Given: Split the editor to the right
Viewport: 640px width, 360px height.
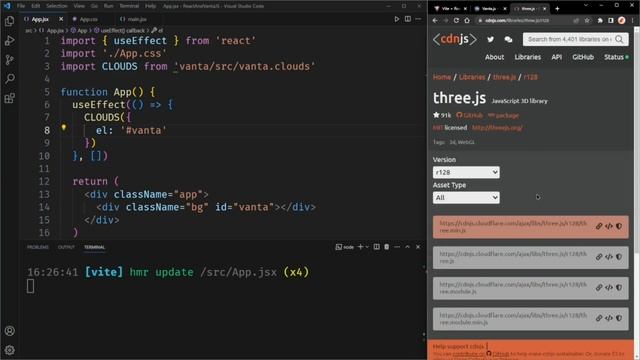Looking at the screenshot, I should click(x=407, y=19).
